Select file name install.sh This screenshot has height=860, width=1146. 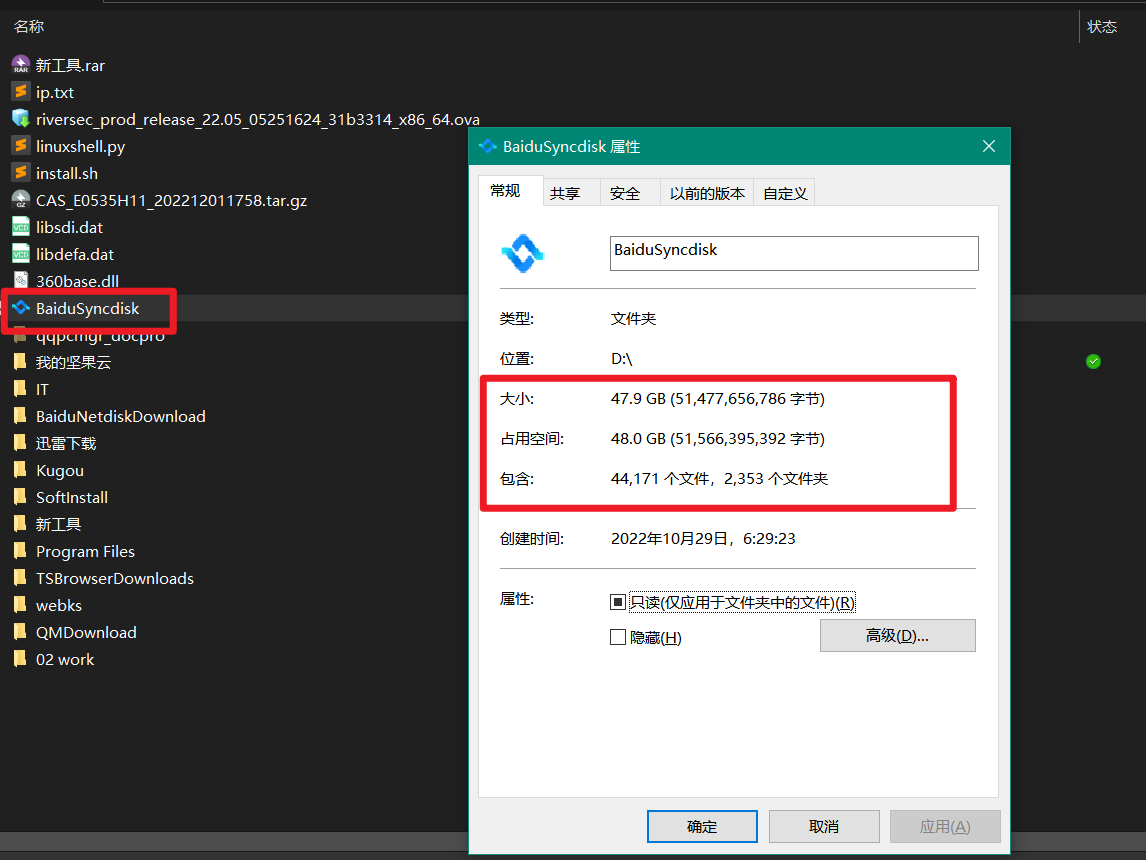point(67,173)
